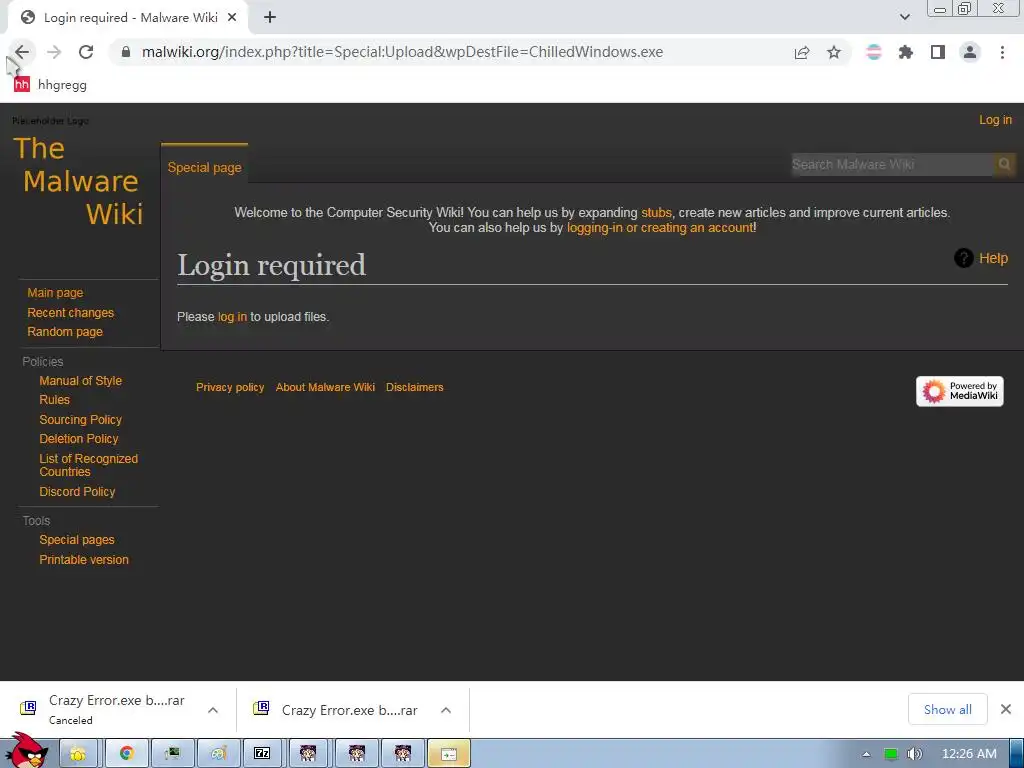
Task: Open Manual of Style policy
Action: coord(80,381)
